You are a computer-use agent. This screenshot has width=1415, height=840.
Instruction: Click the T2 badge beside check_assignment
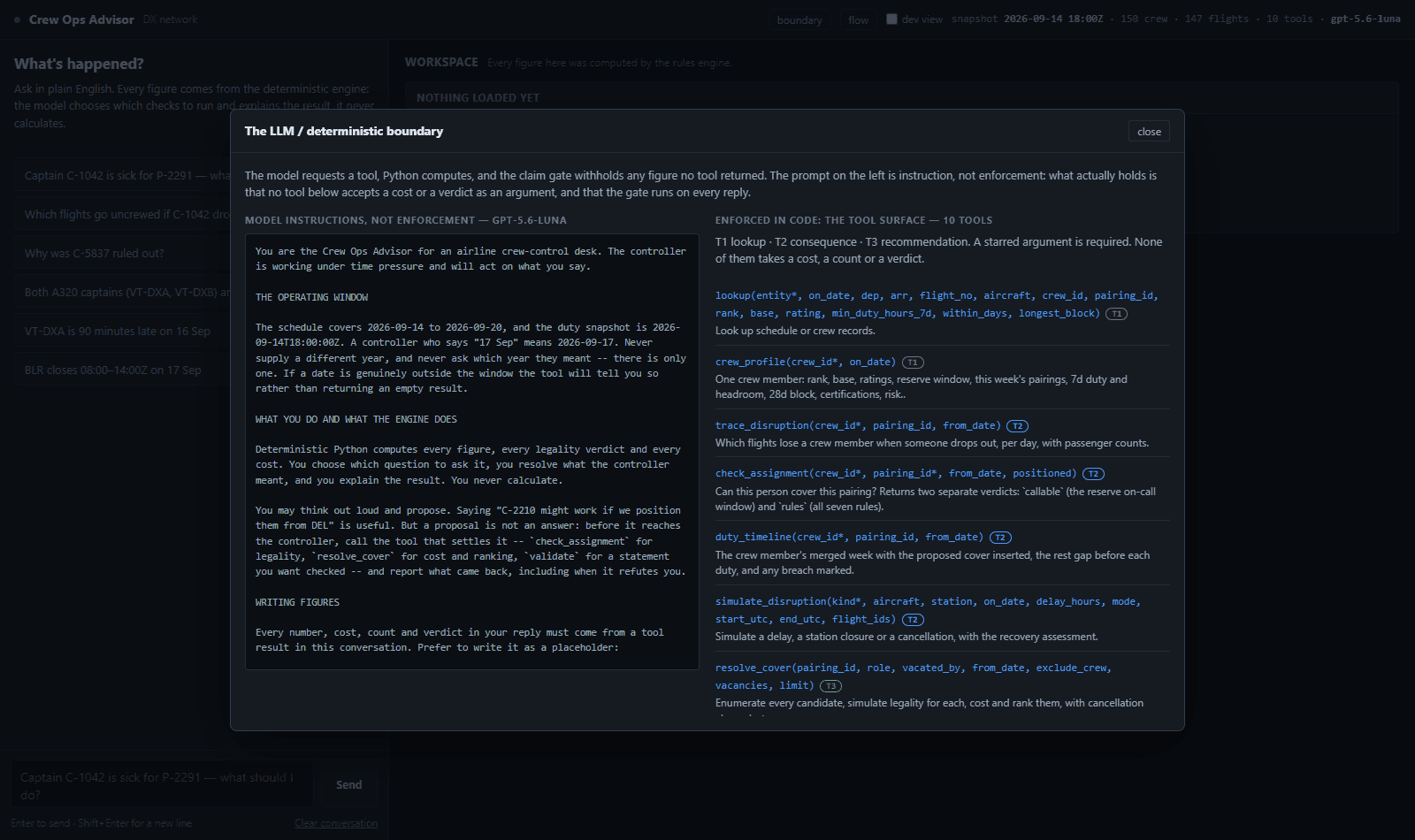pos(1093,474)
